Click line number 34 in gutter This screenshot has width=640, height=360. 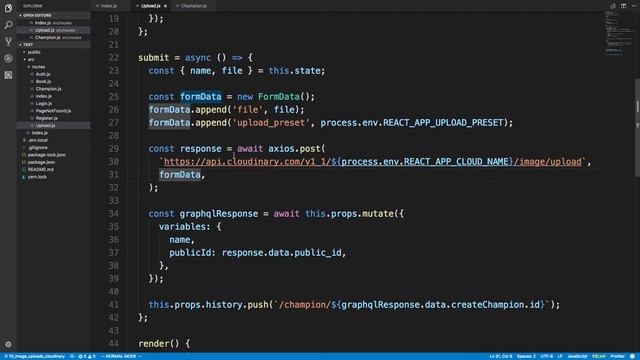(x=113, y=213)
